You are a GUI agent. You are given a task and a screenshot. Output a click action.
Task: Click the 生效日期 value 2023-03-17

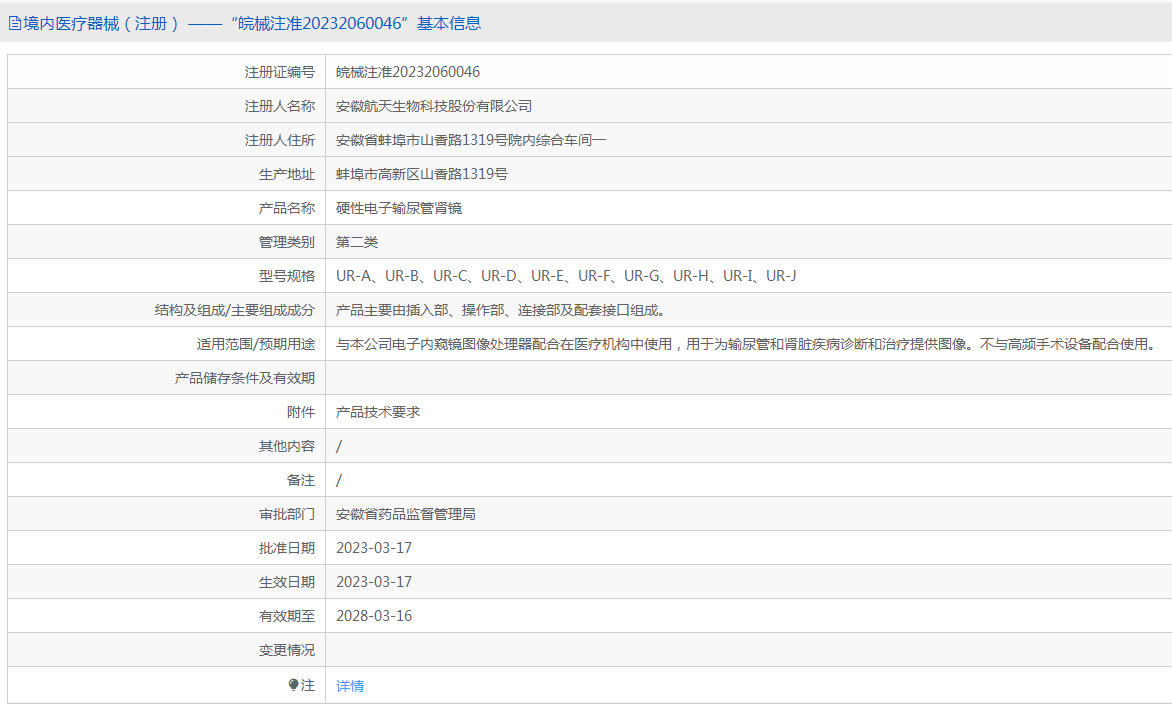pyautogui.click(x=374, y=582)
